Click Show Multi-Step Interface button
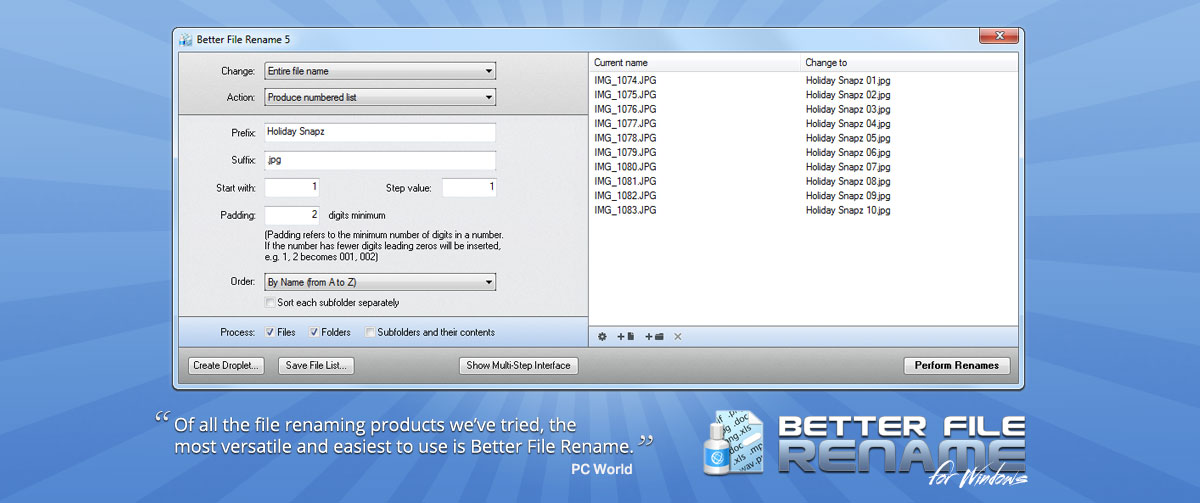Screen dimensions: 1200x503 tap(518, 365)
